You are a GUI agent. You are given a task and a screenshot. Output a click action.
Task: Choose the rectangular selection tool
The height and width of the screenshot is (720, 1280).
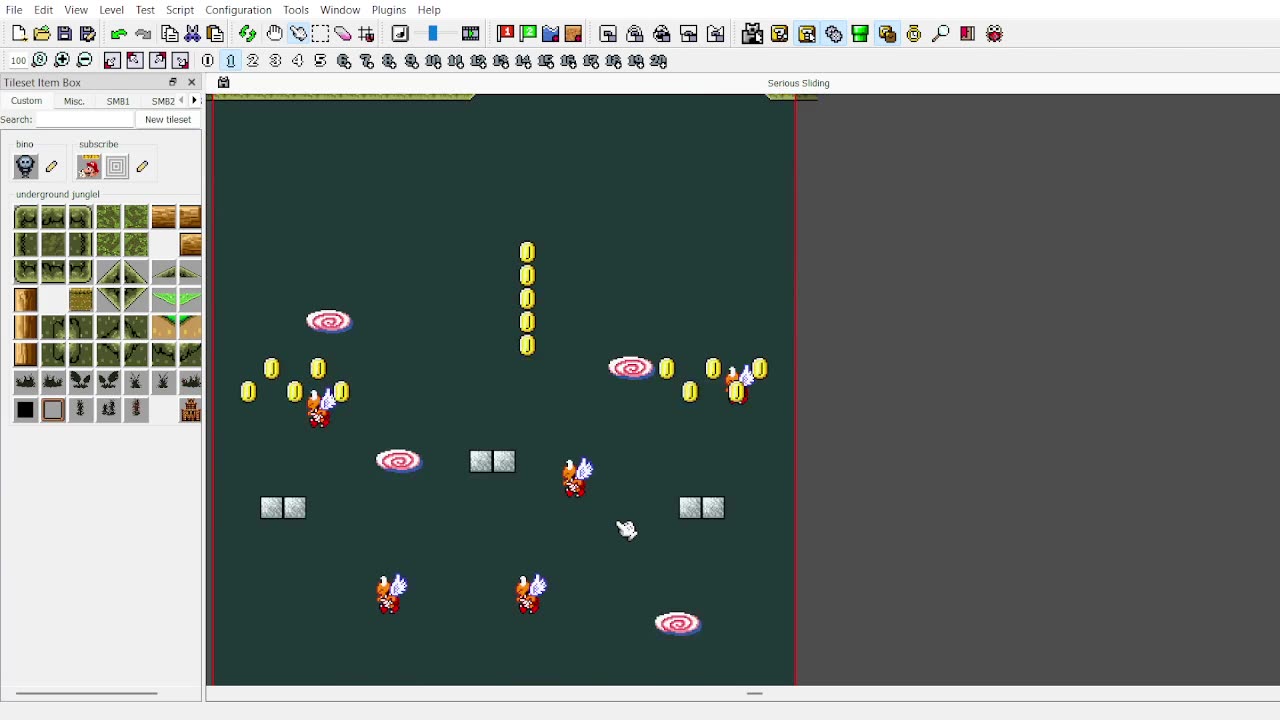tap(320, 34)
